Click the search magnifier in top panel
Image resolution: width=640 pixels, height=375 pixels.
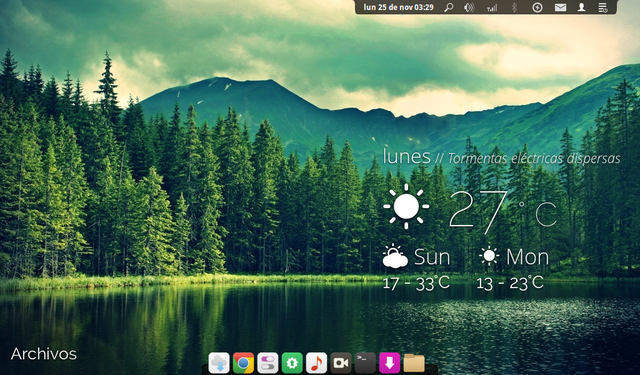click(x=449, y=7)
